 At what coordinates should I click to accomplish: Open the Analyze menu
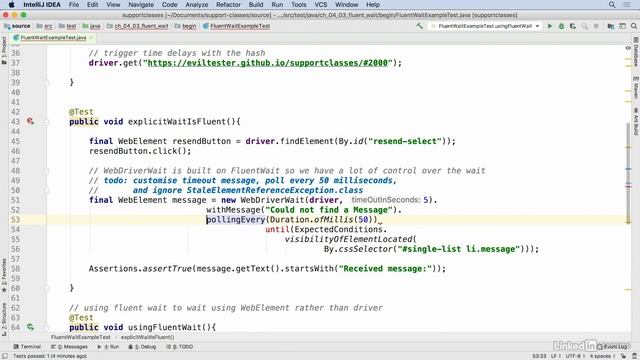[x=197, y=4]
